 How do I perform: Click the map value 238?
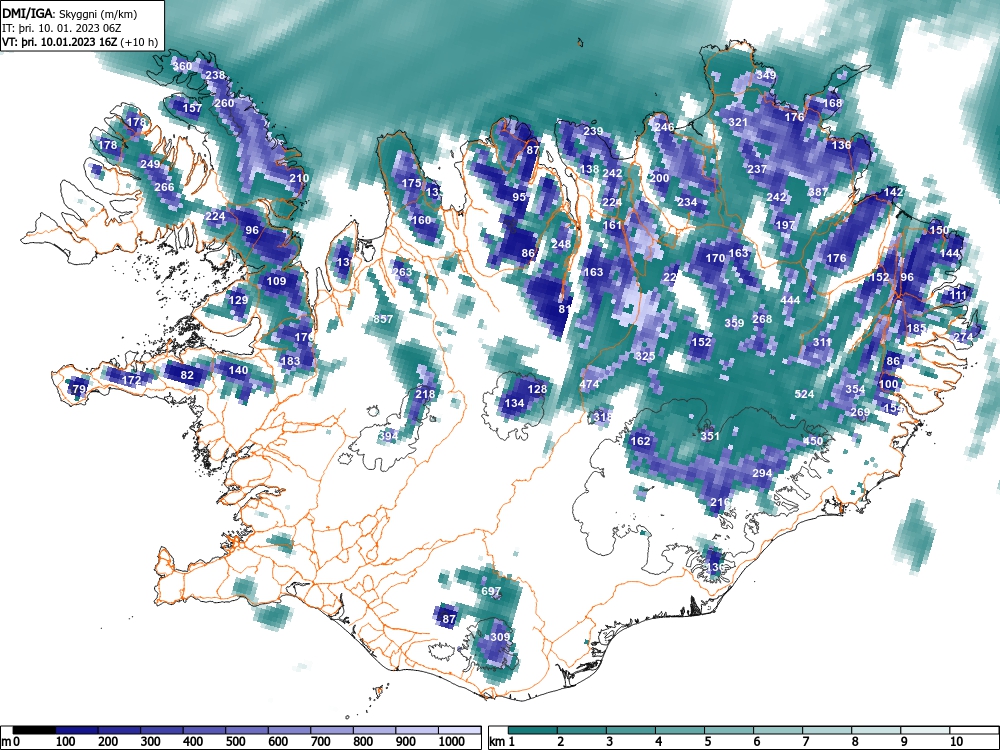[215, 75]
